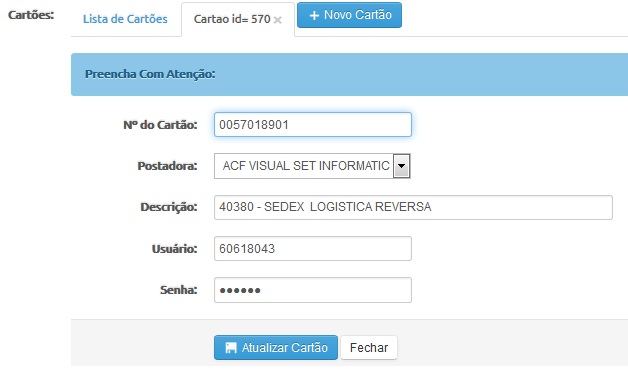
Task: Click the Descrição label
Action: 169,207
